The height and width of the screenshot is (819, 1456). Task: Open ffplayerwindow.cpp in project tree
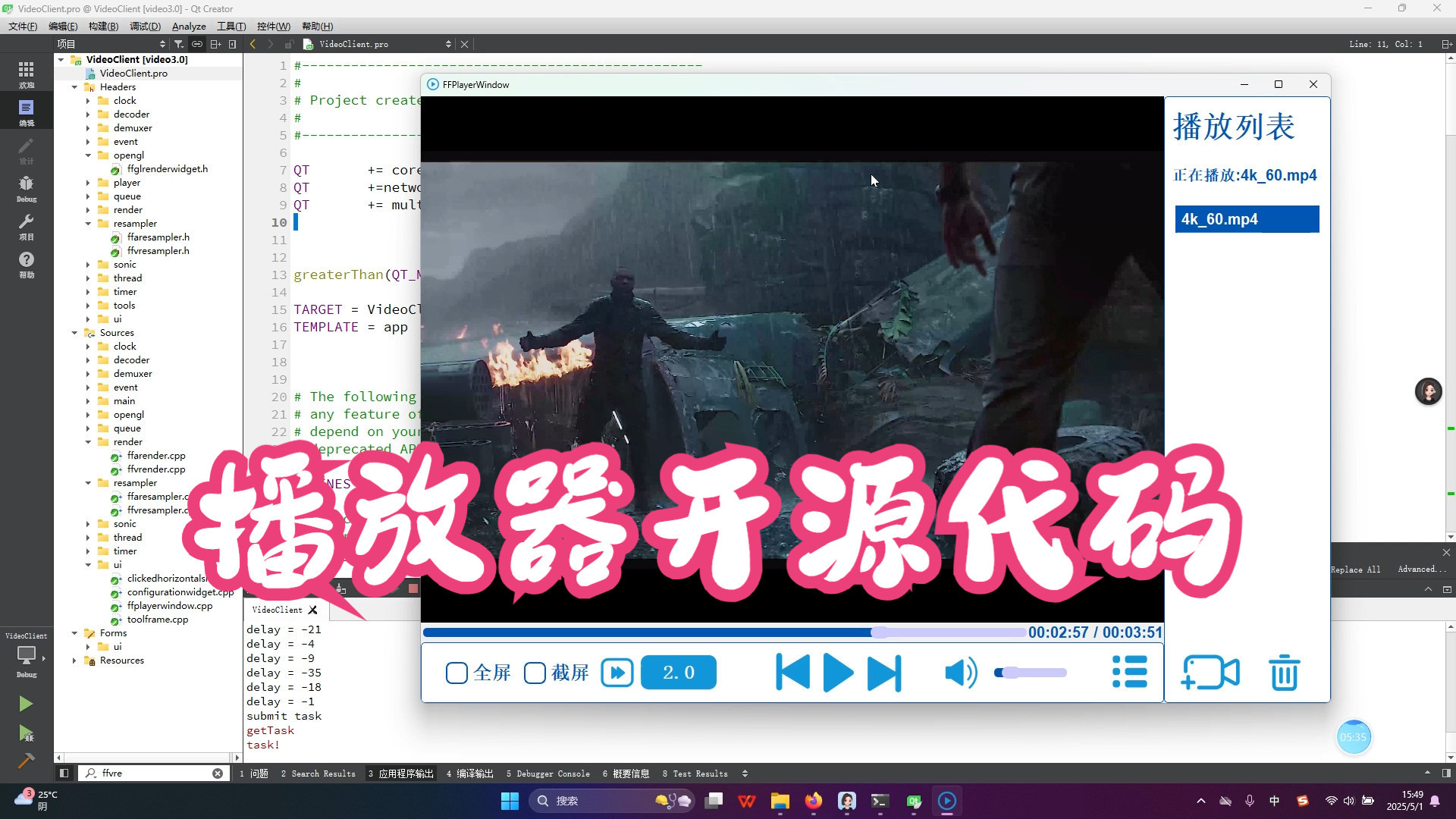tap(169, 606)
